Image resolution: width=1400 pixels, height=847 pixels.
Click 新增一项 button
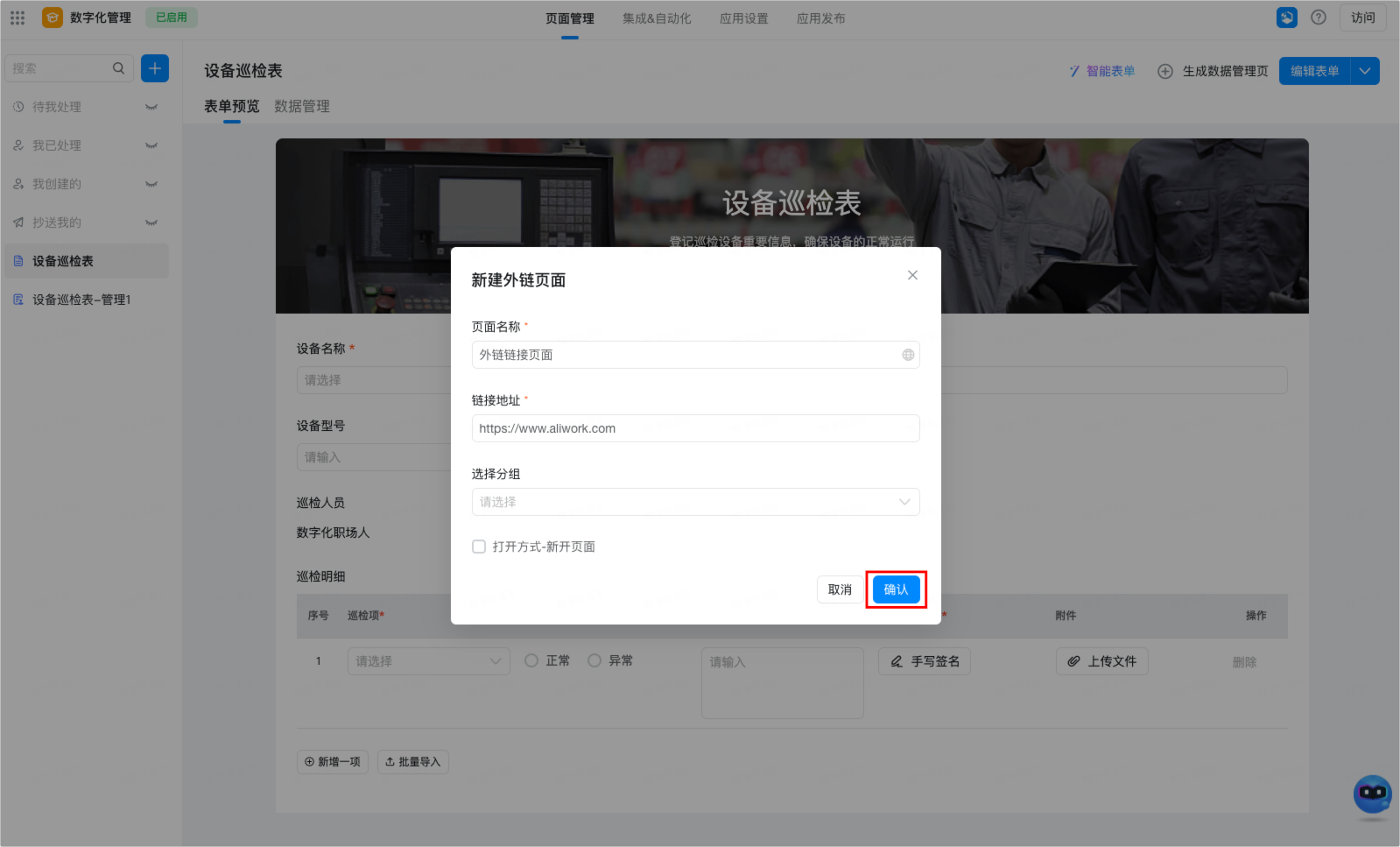pos(333,762)
